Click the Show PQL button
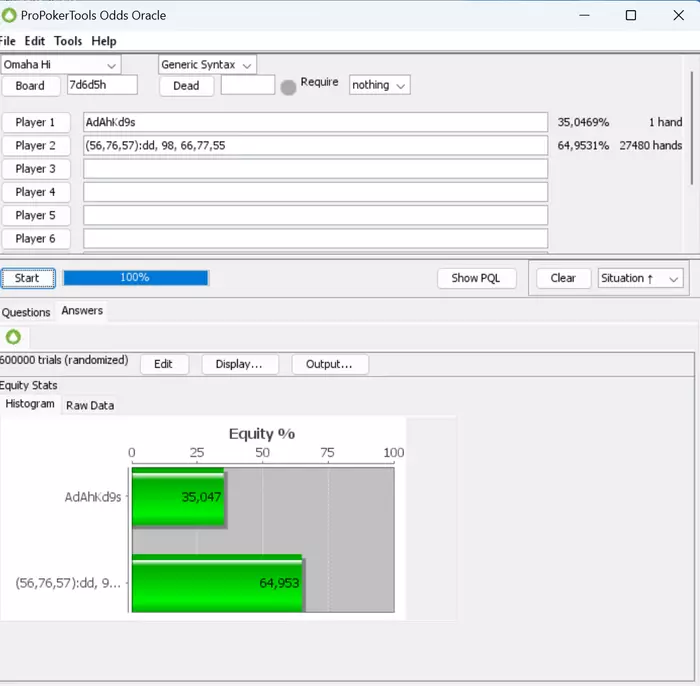The height and width of the screenshot is (686, 700). [x=476, y=279]
